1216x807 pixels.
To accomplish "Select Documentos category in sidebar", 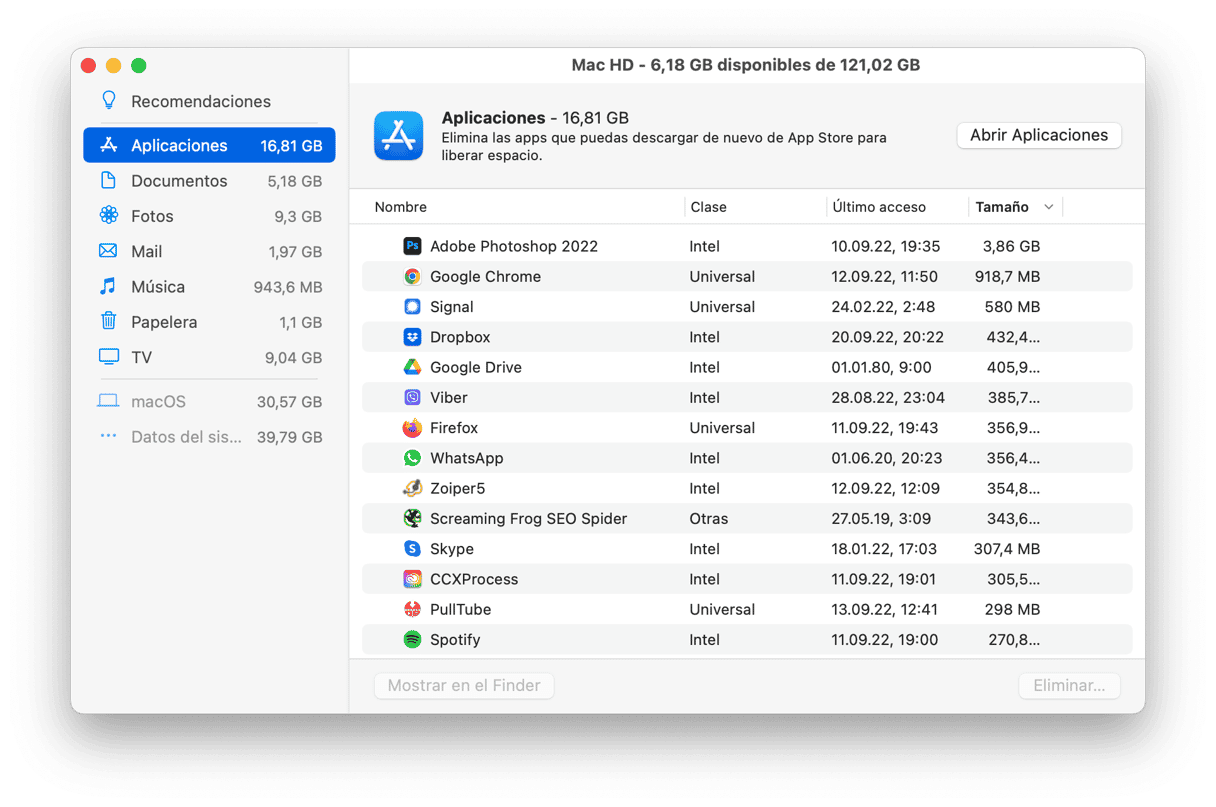I will [209, 181].
